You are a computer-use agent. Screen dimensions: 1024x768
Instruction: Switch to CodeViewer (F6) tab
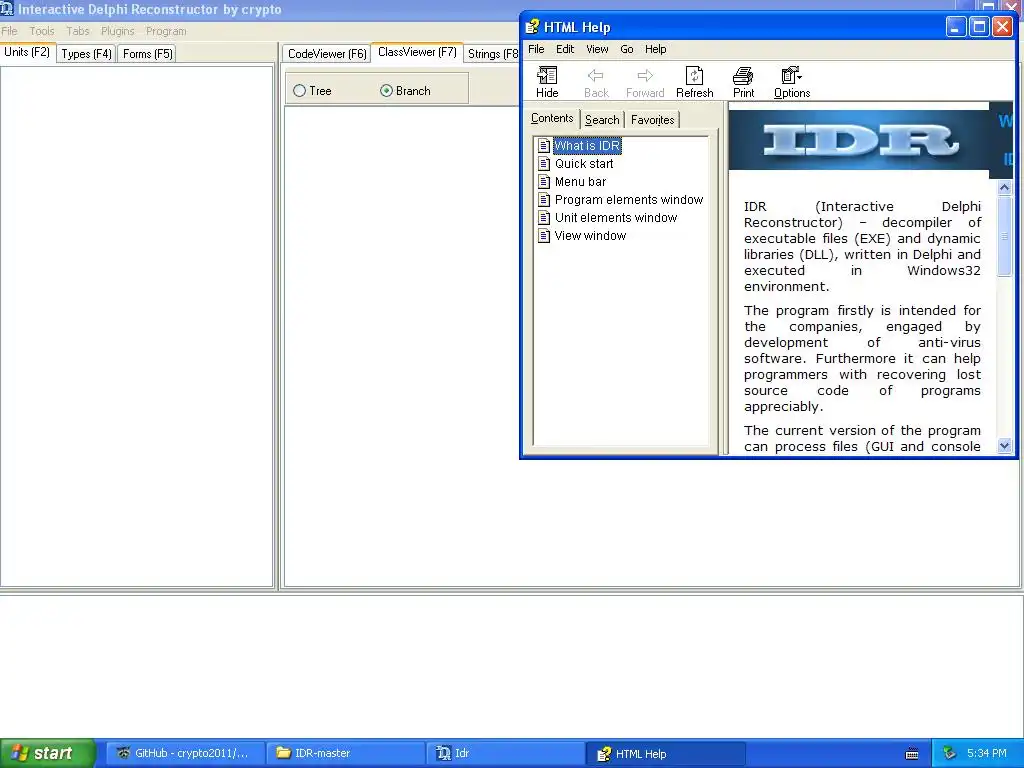tap(327, 54)
